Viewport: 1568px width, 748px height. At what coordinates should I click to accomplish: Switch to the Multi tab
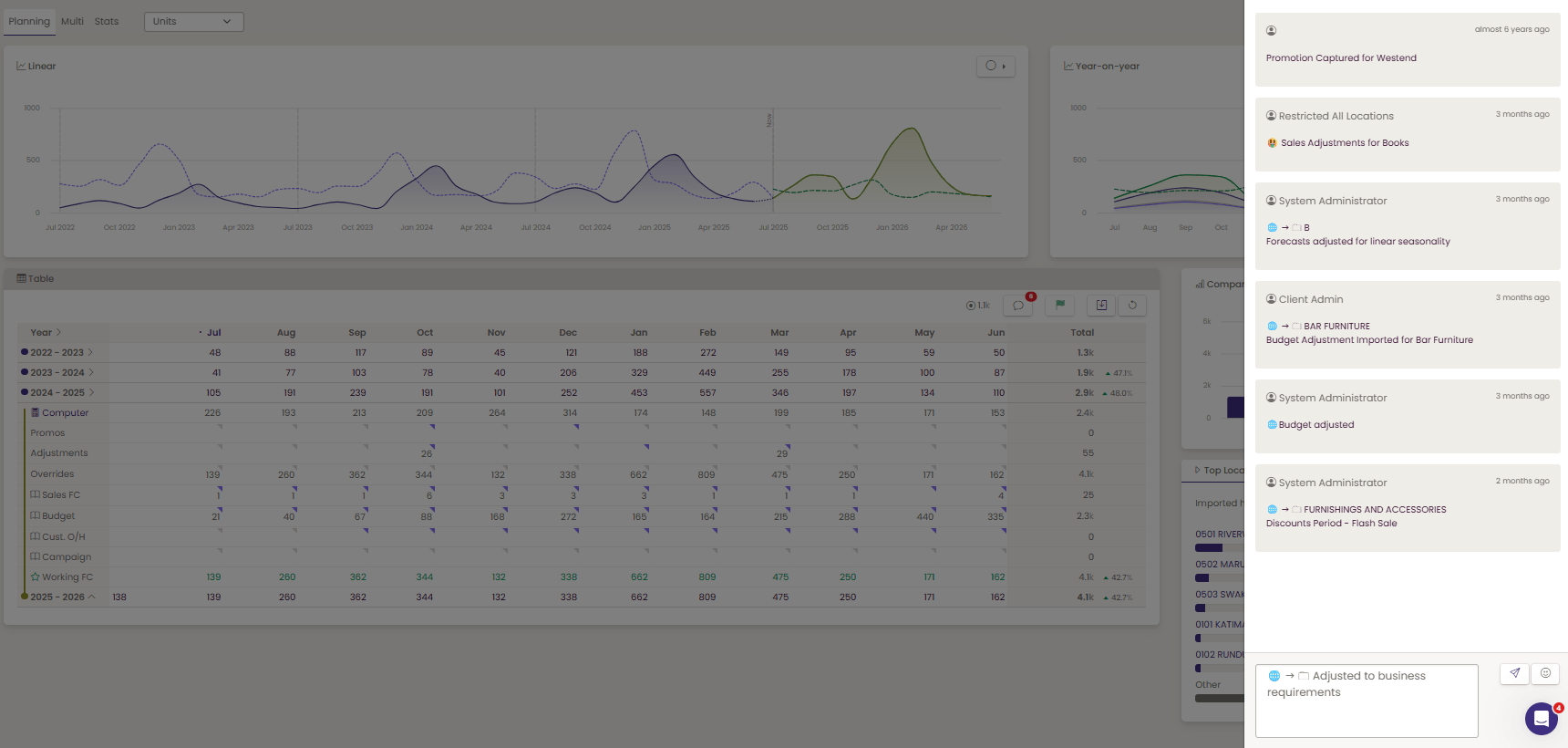[x=72, y=21]
